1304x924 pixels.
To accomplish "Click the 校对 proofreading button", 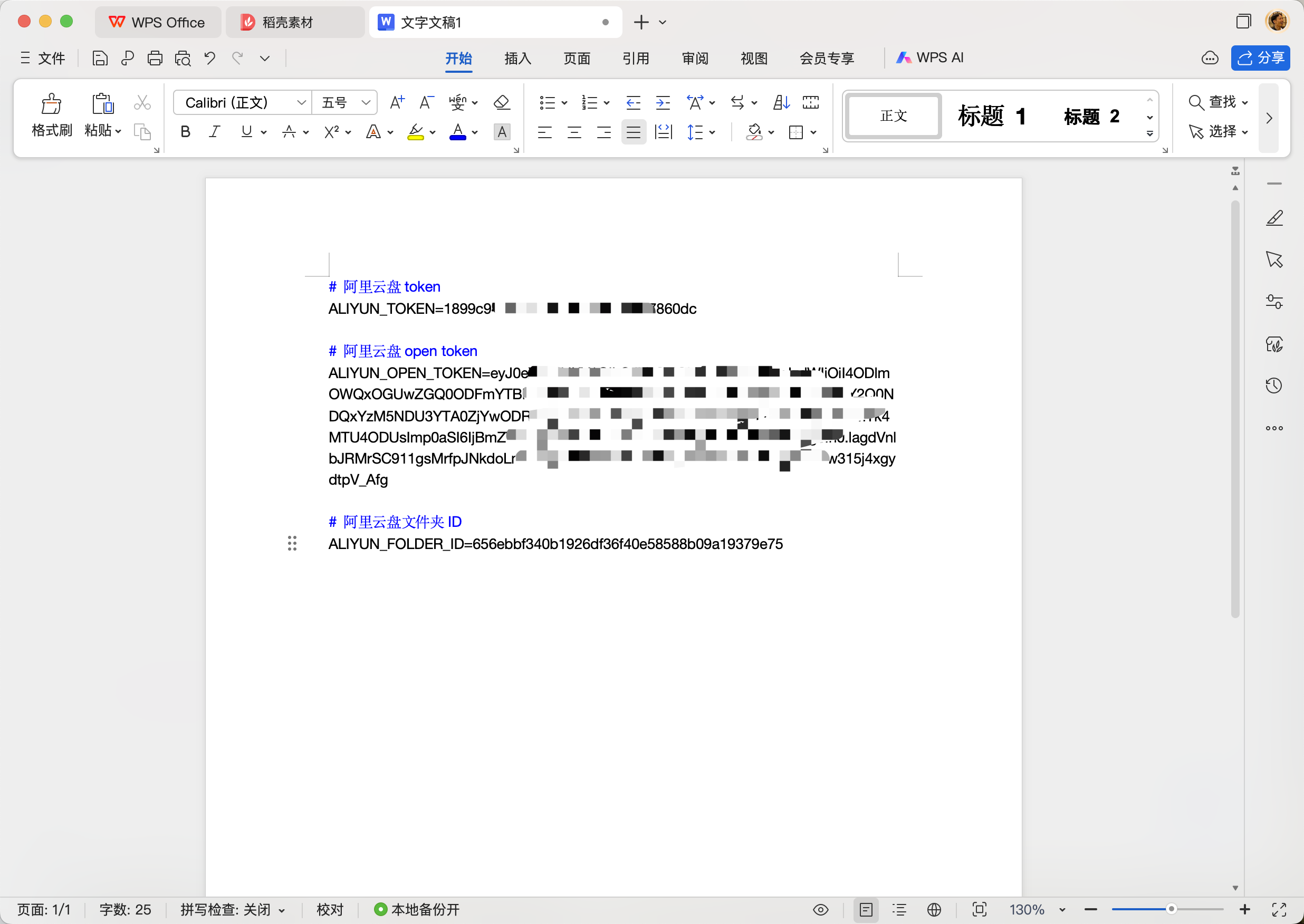I will (330, 910).
